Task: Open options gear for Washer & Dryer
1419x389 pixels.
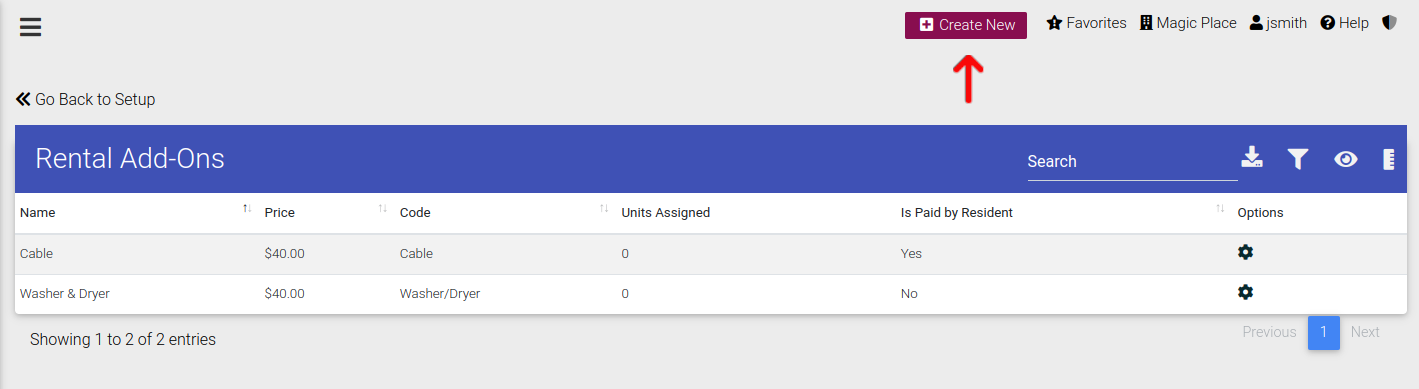Action: click(x=1245, y=292)
